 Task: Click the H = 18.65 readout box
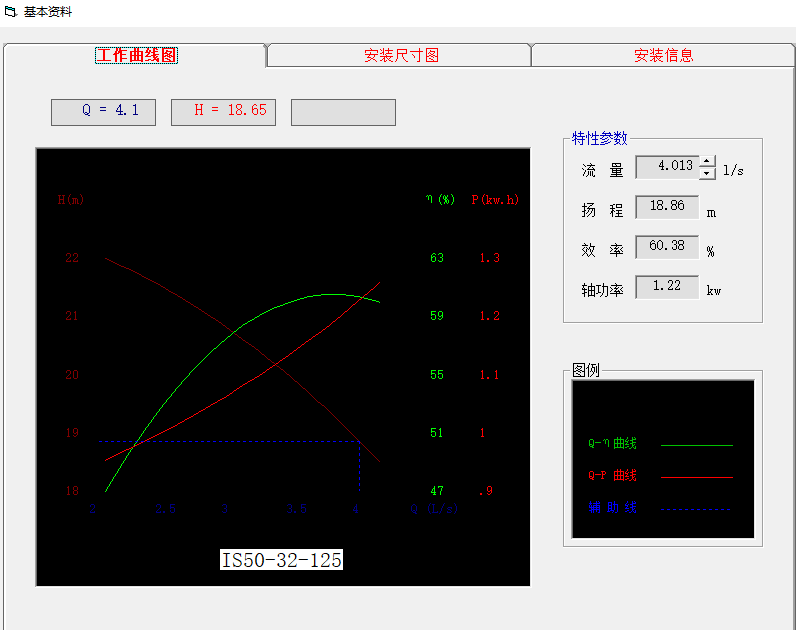223,112
